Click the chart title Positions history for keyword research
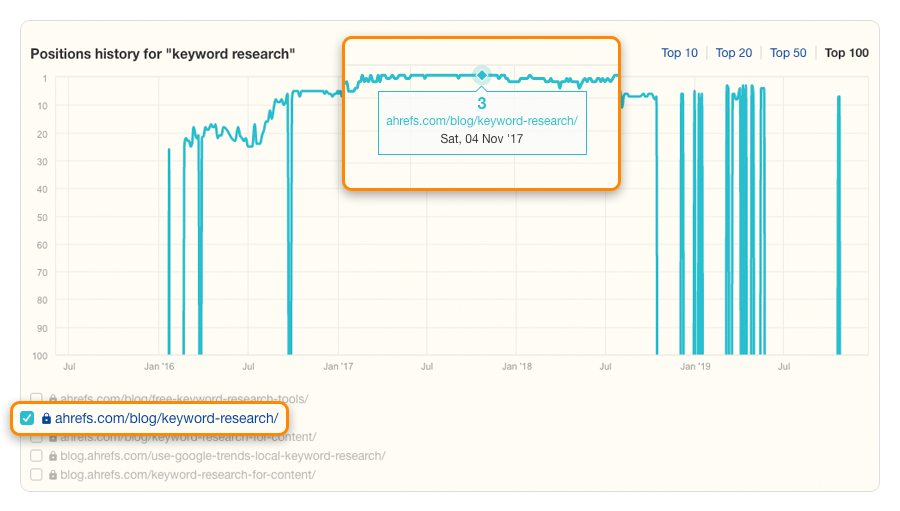 point(162,54)
